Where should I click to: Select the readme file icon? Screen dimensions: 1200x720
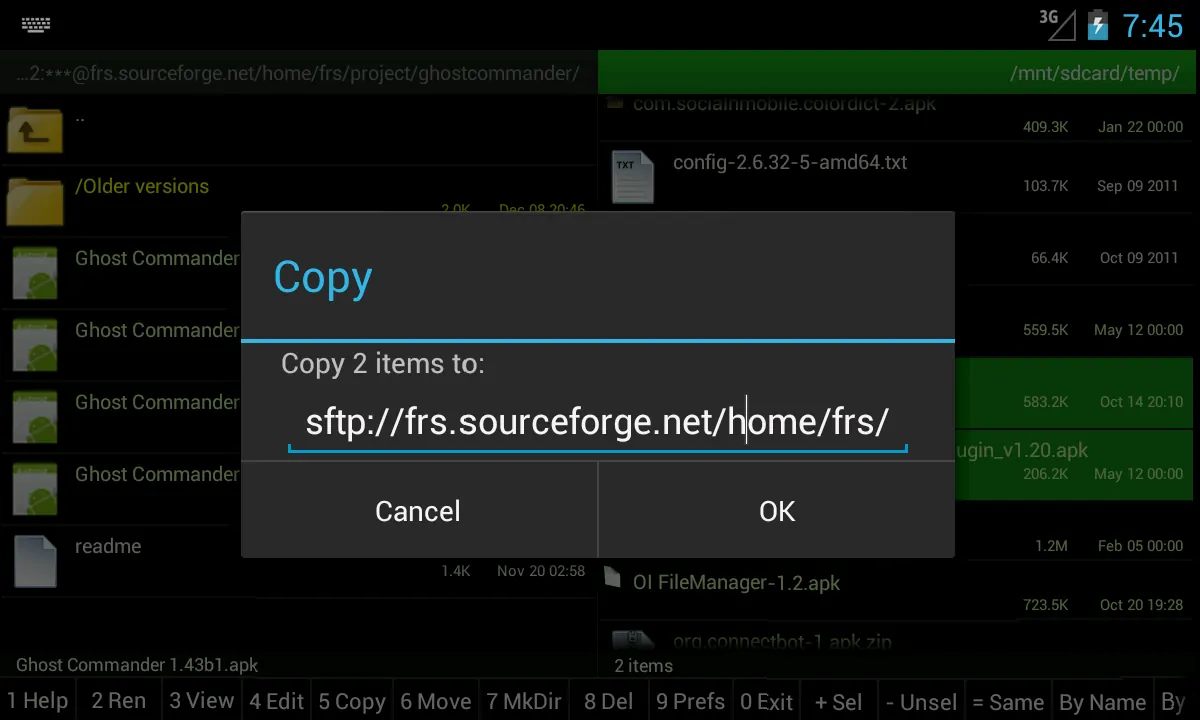pos(35,561)
